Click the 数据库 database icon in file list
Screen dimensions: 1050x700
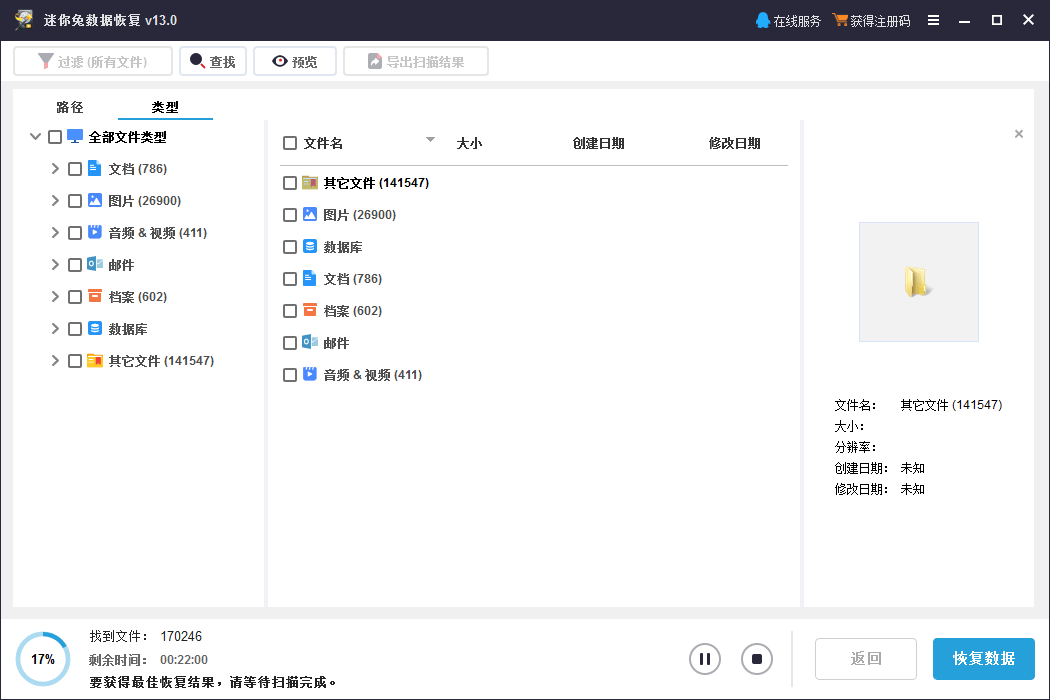(x=310, y=246)
